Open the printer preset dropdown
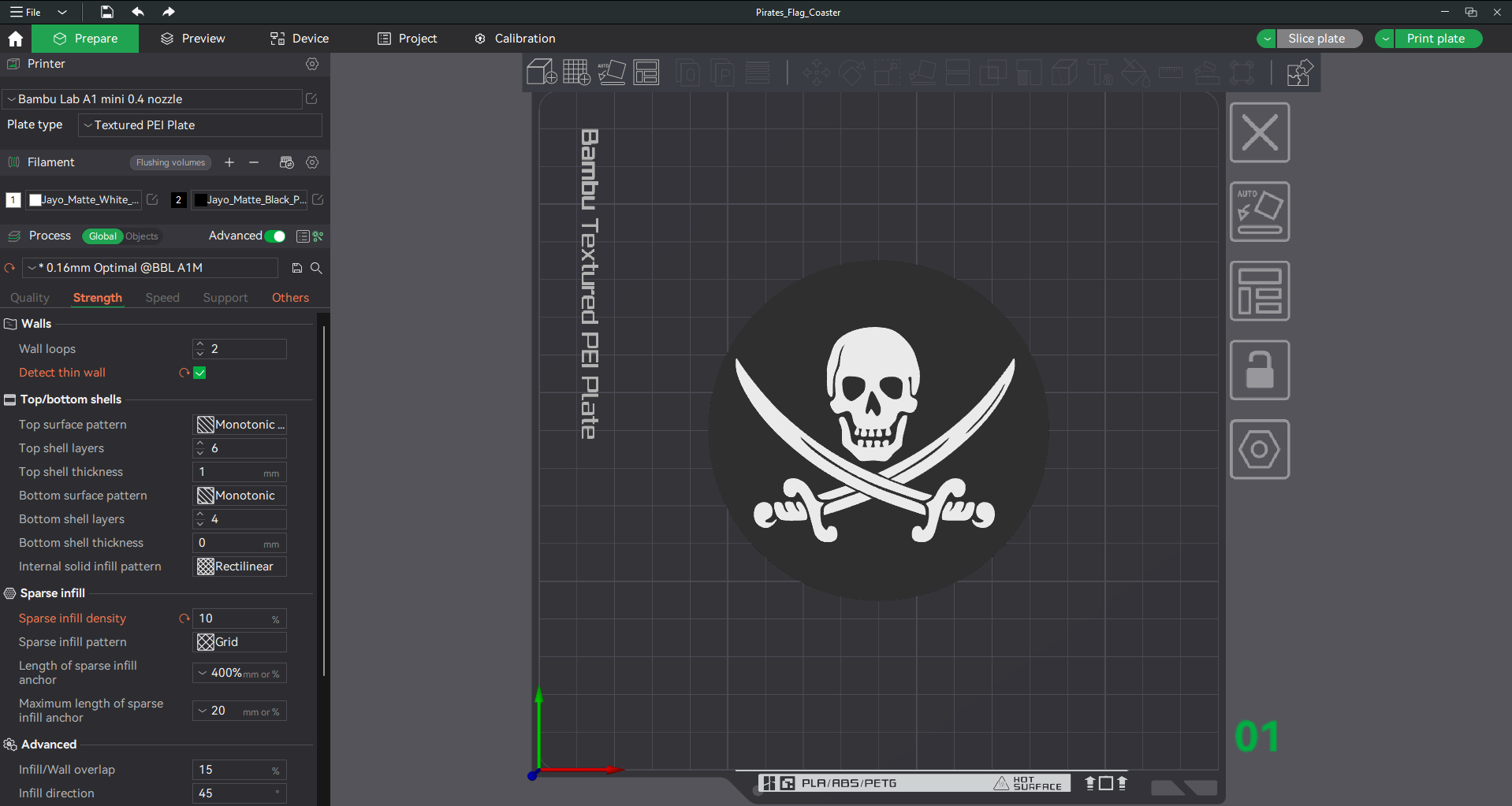The height and width of the screenshot is (806, 1512). coord(151,99)
